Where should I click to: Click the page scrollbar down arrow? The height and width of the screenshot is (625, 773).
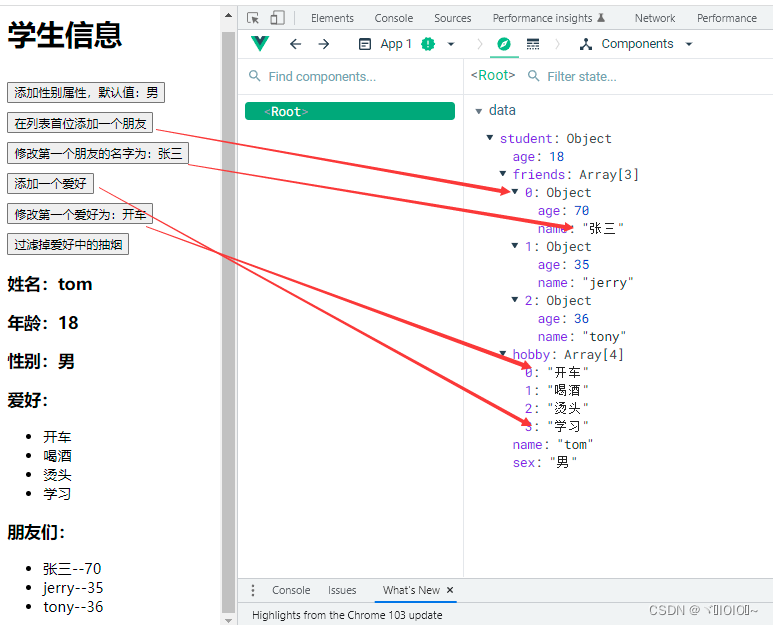point(228,620)
